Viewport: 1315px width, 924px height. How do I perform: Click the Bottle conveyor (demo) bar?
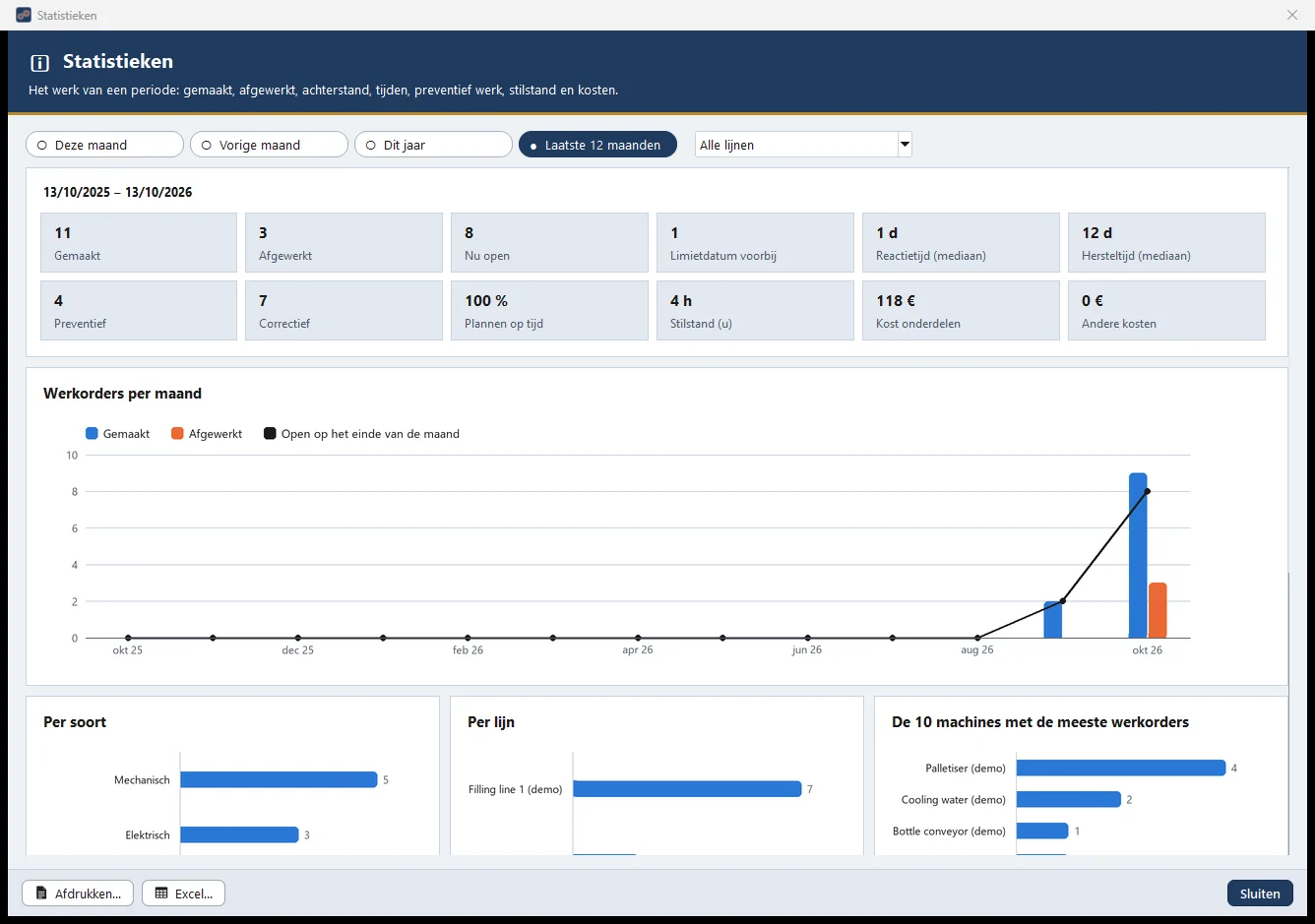[x=1042, y=831]
